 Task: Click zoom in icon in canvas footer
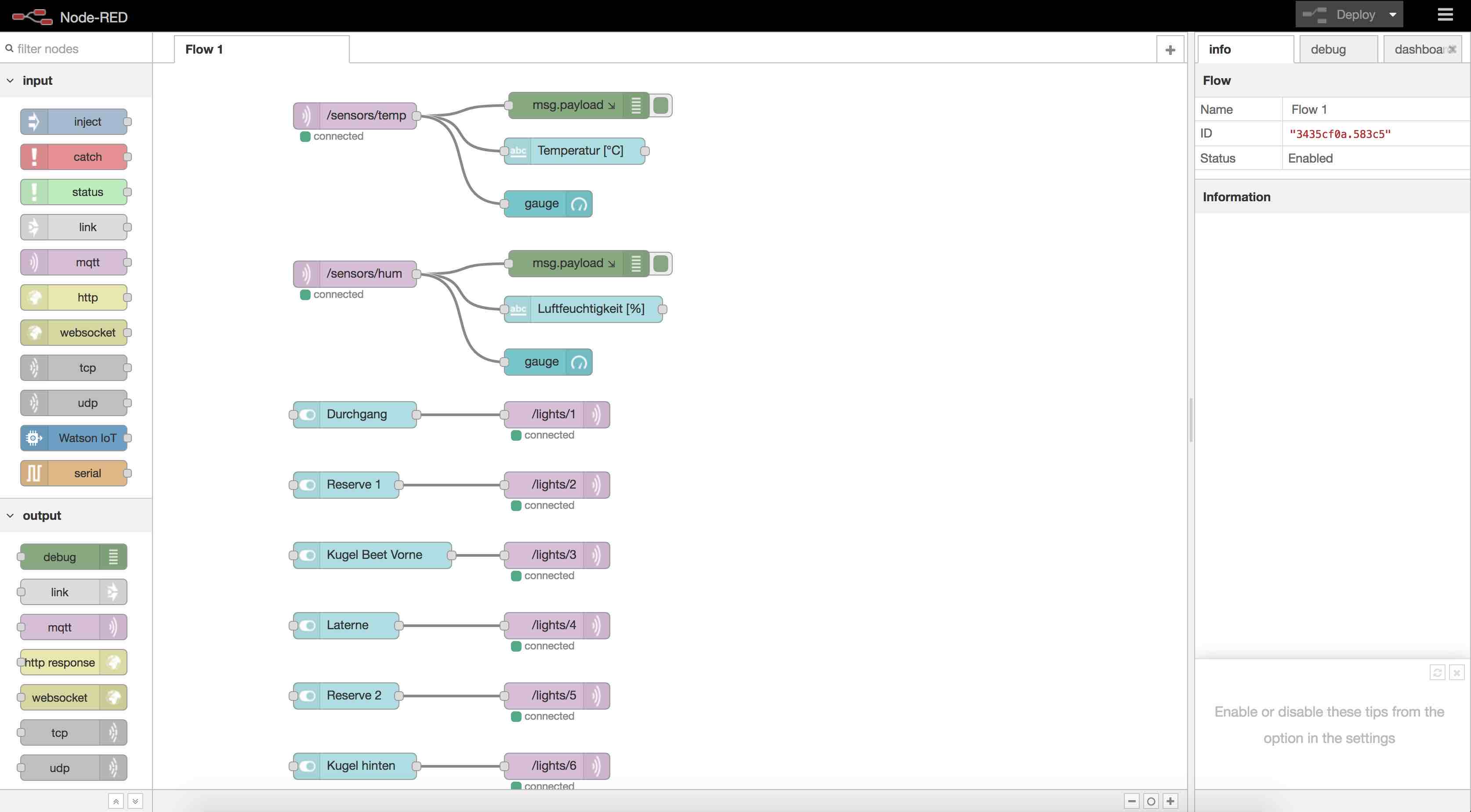(x=1170, y=801)
